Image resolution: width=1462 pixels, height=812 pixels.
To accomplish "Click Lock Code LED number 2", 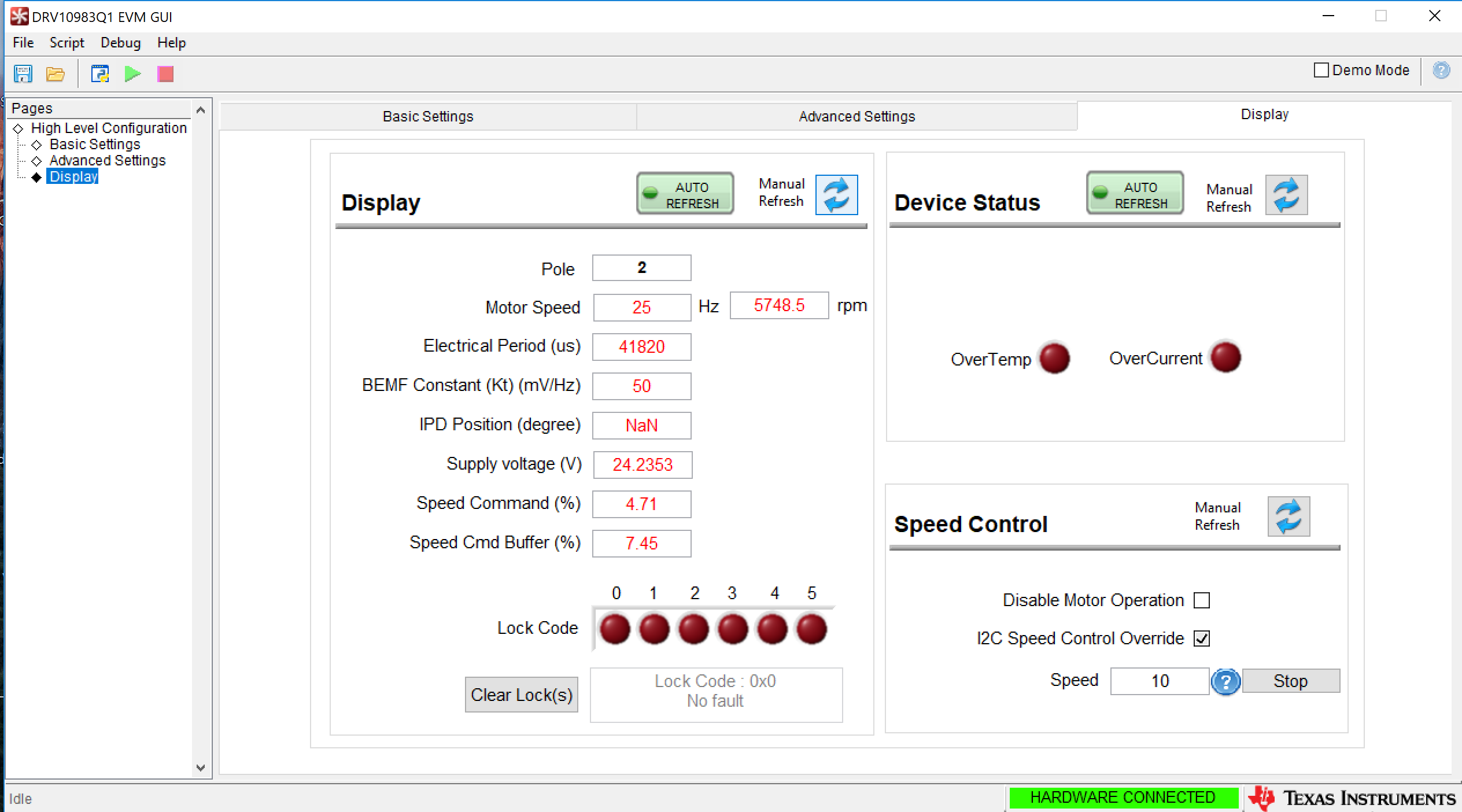I will point(693,629).
